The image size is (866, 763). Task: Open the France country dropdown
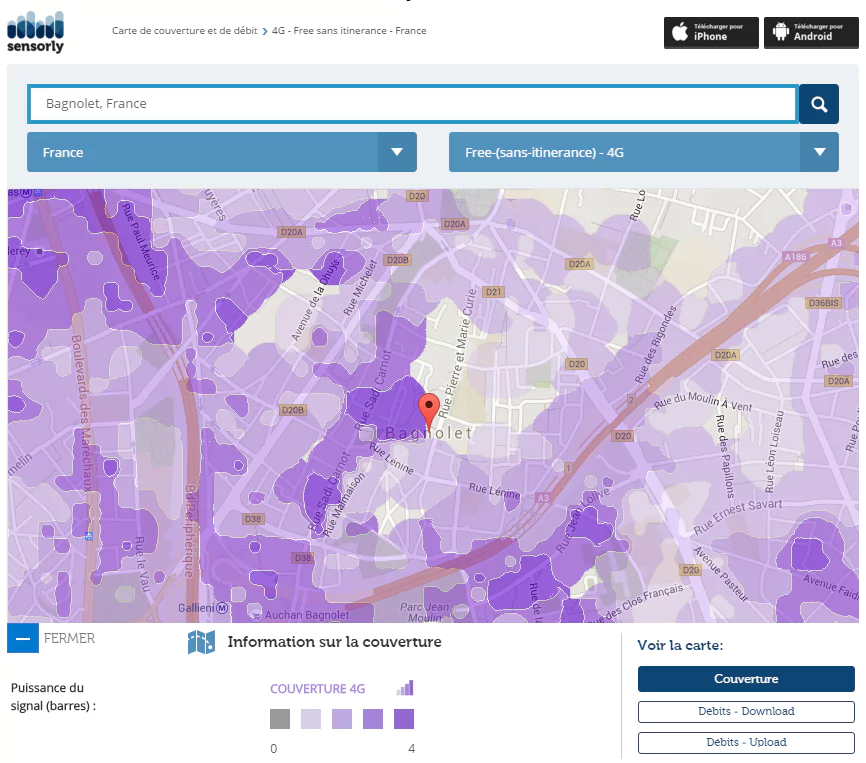click(x=221, y=153)
